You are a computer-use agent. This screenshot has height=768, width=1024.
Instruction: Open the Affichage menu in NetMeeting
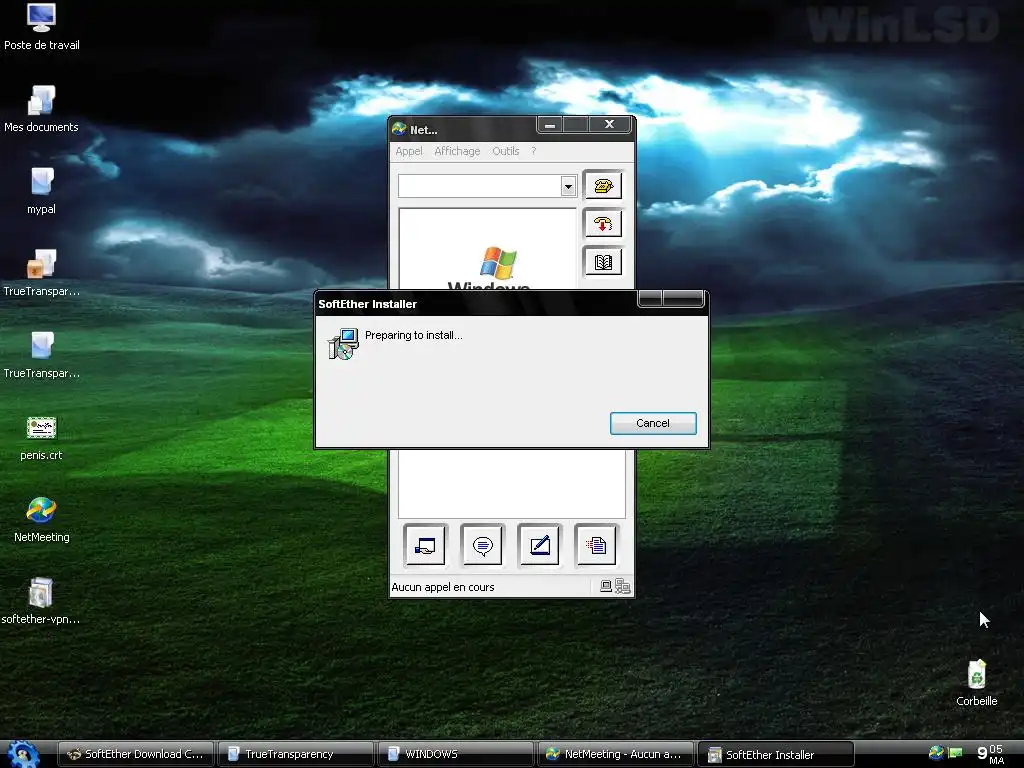tap(457, 152)
